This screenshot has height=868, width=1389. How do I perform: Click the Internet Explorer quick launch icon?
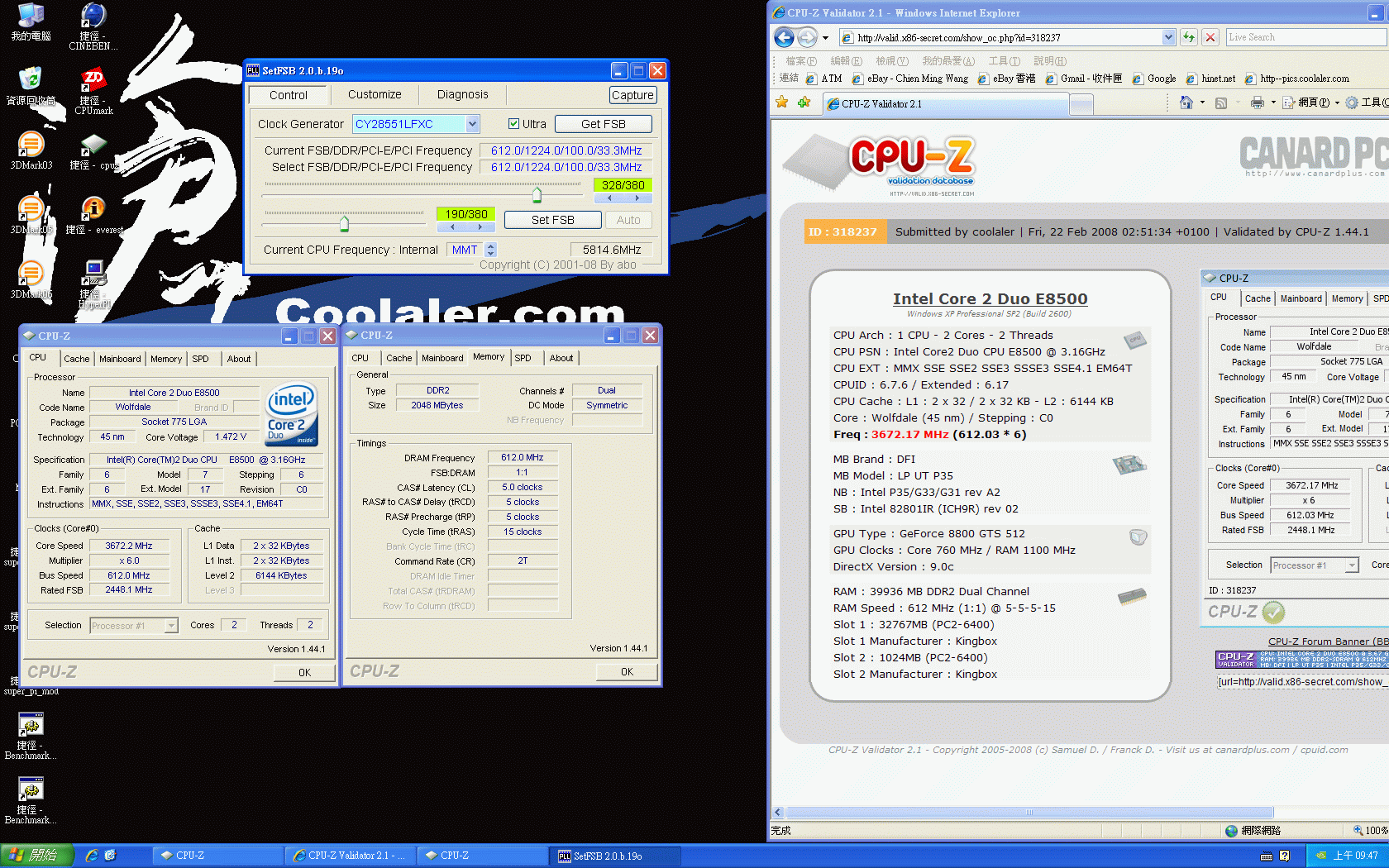pos(92,856)
